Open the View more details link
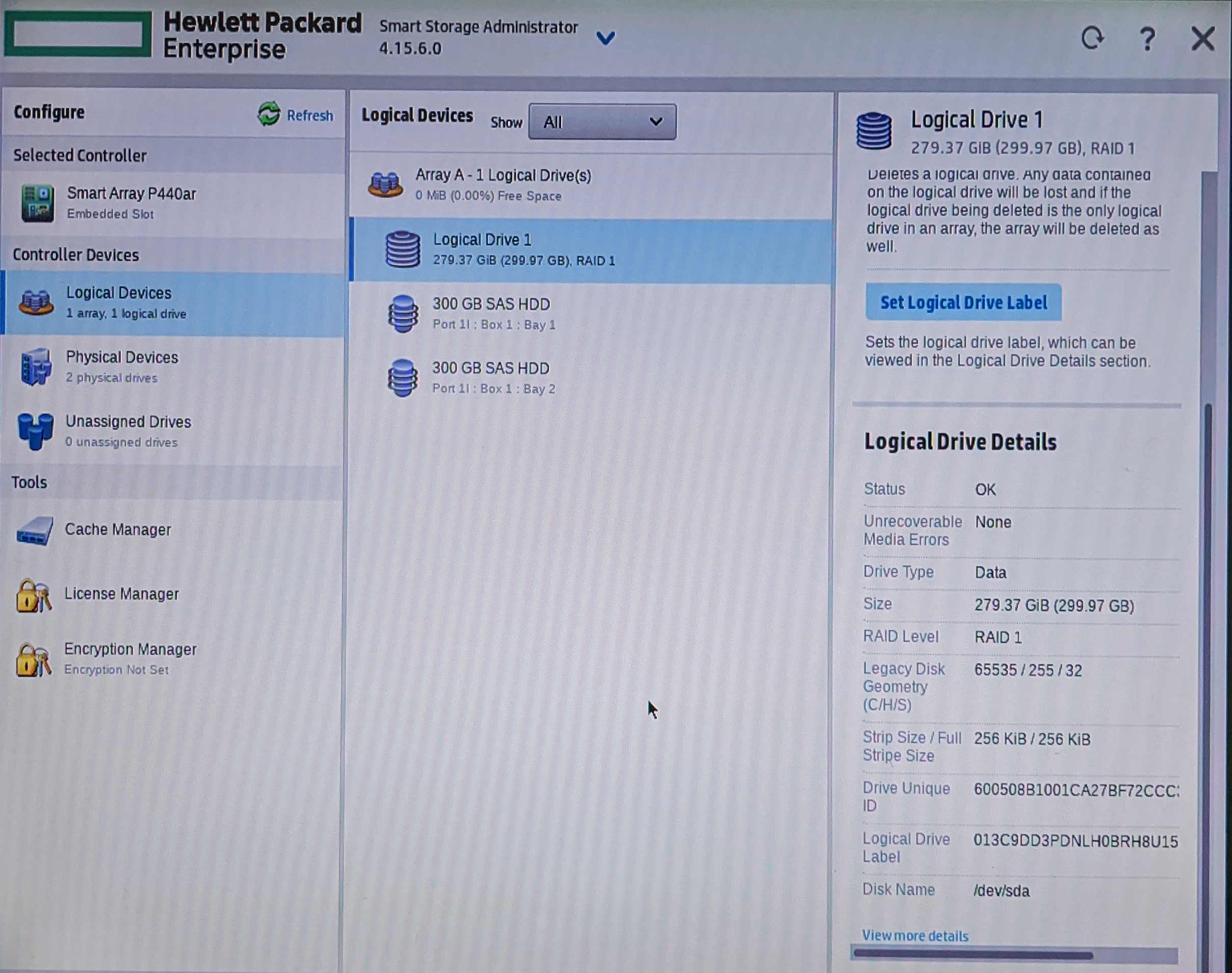Screen dimensions: 1232x973 (914, 935)
